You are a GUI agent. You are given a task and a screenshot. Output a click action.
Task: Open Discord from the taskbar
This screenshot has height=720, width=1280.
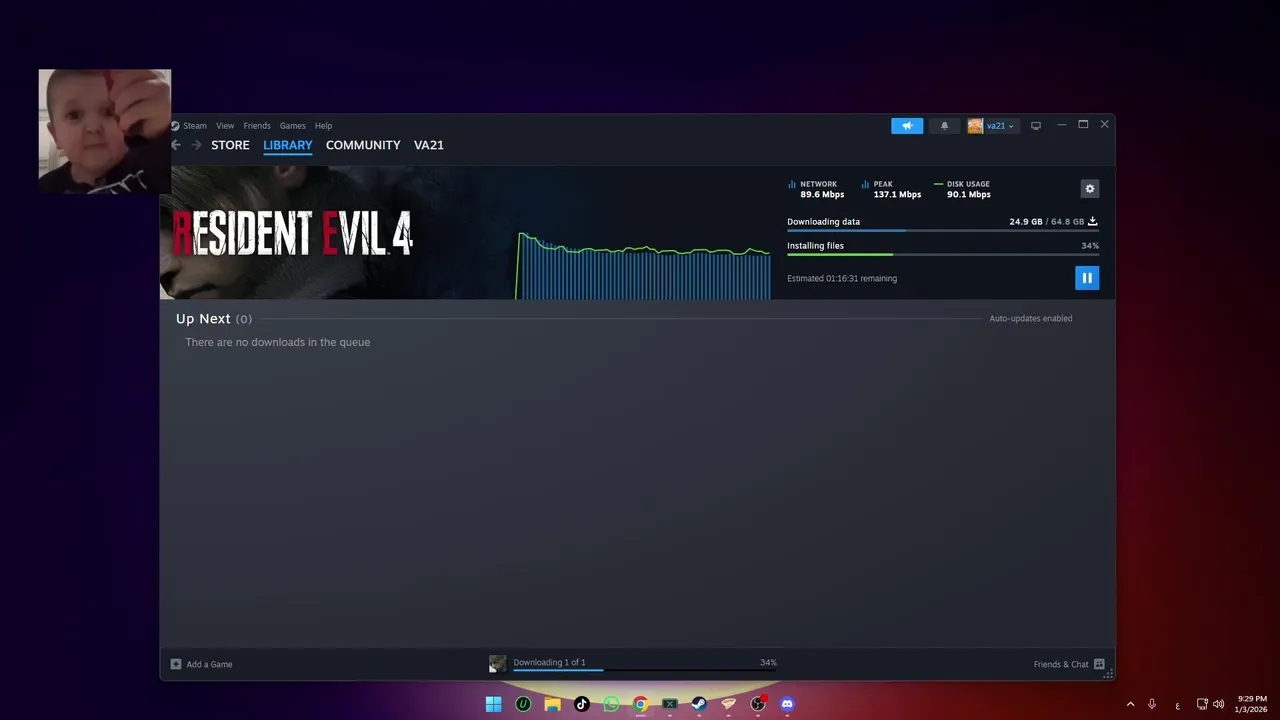tap(787, 704)
